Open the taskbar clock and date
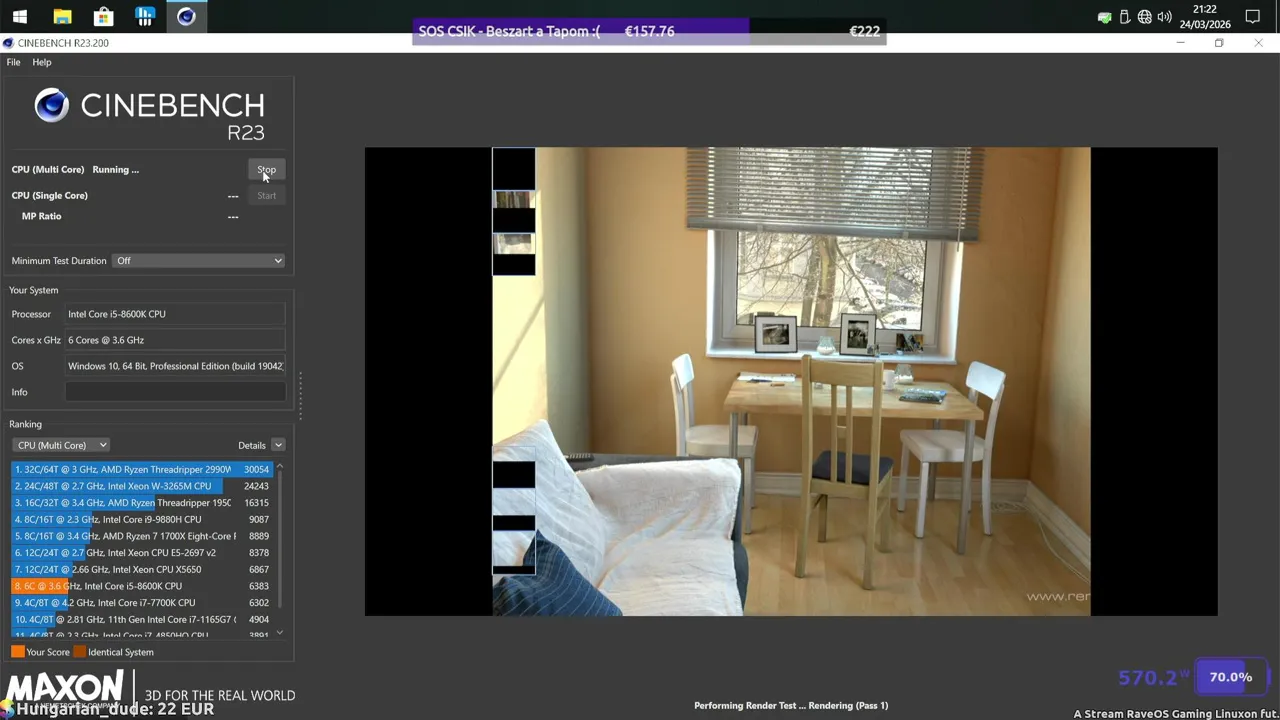This screenshot has width=1280, height=720. tap(1204, 17)
